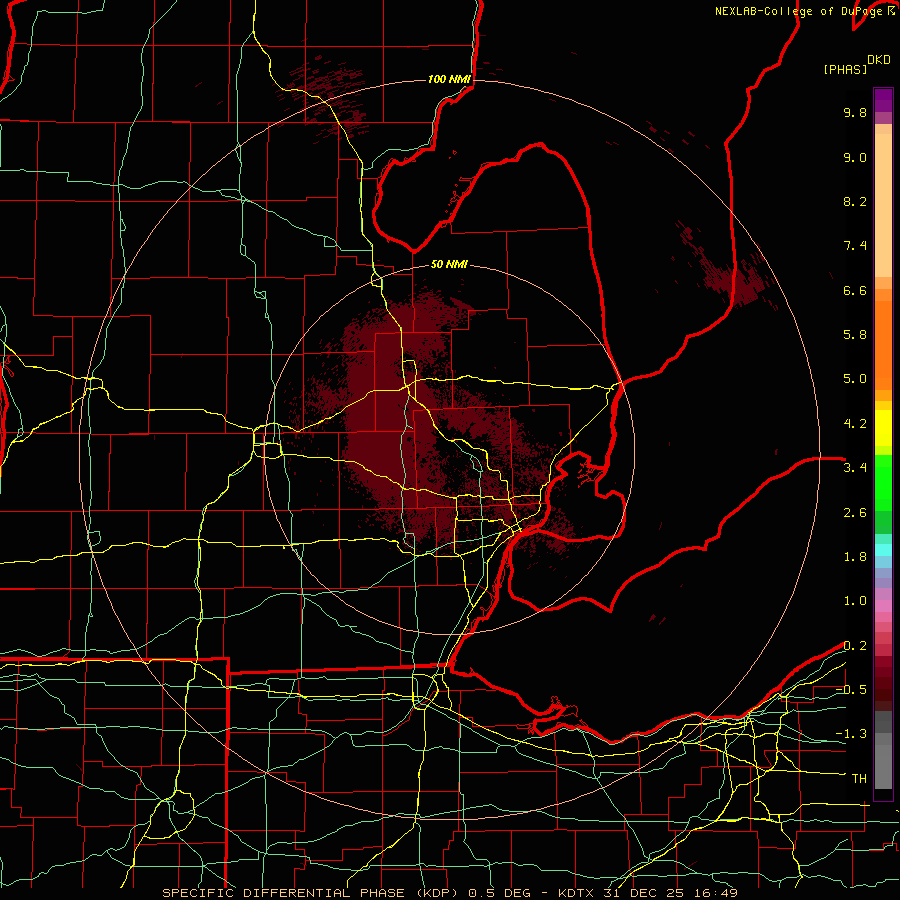Click the 100 NMI range ring label
Image resolution: width=900 pixels, height=900 pixels.
[449, 79]
